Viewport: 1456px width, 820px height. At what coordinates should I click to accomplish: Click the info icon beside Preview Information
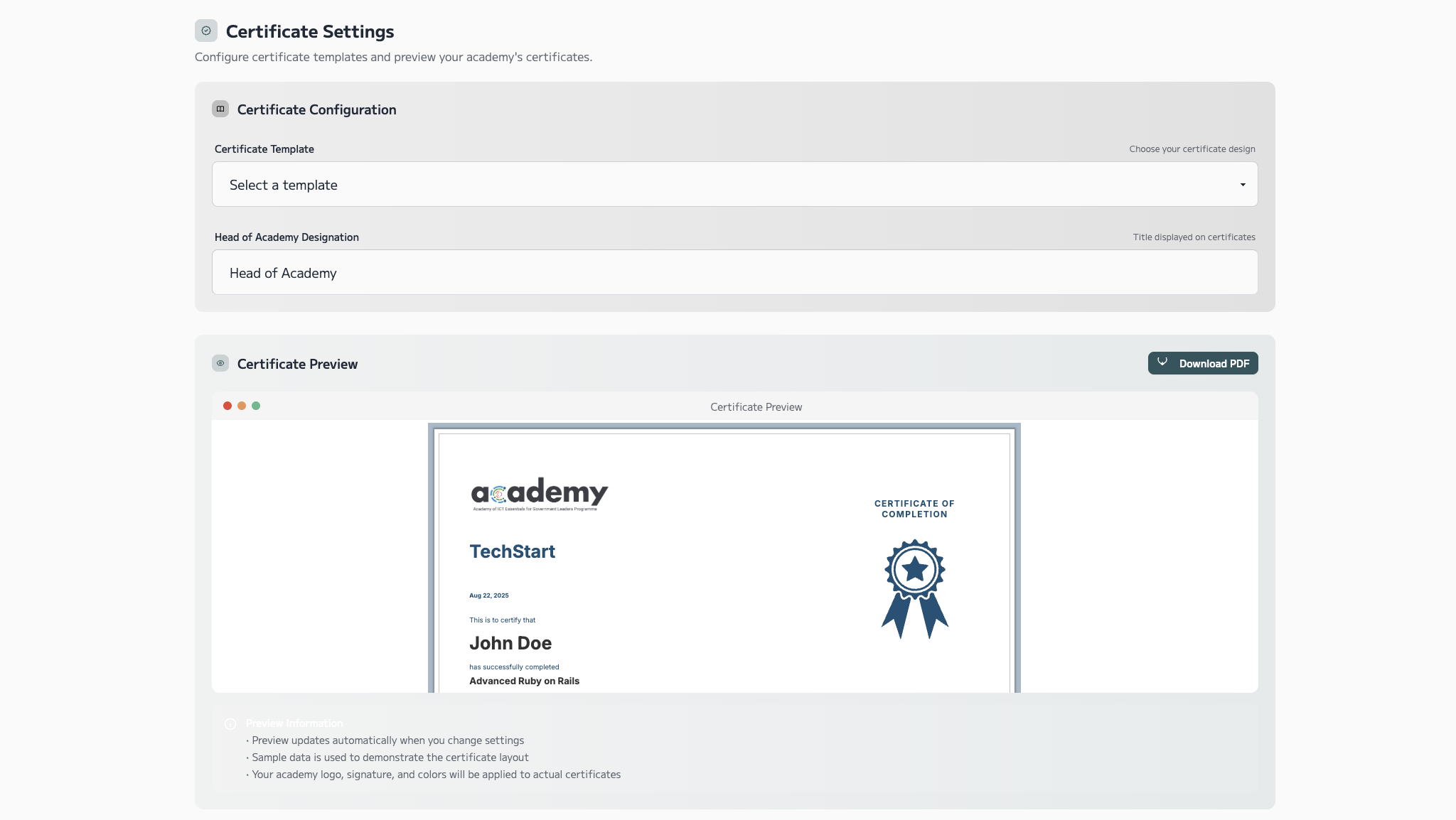(x=230, y=723)
